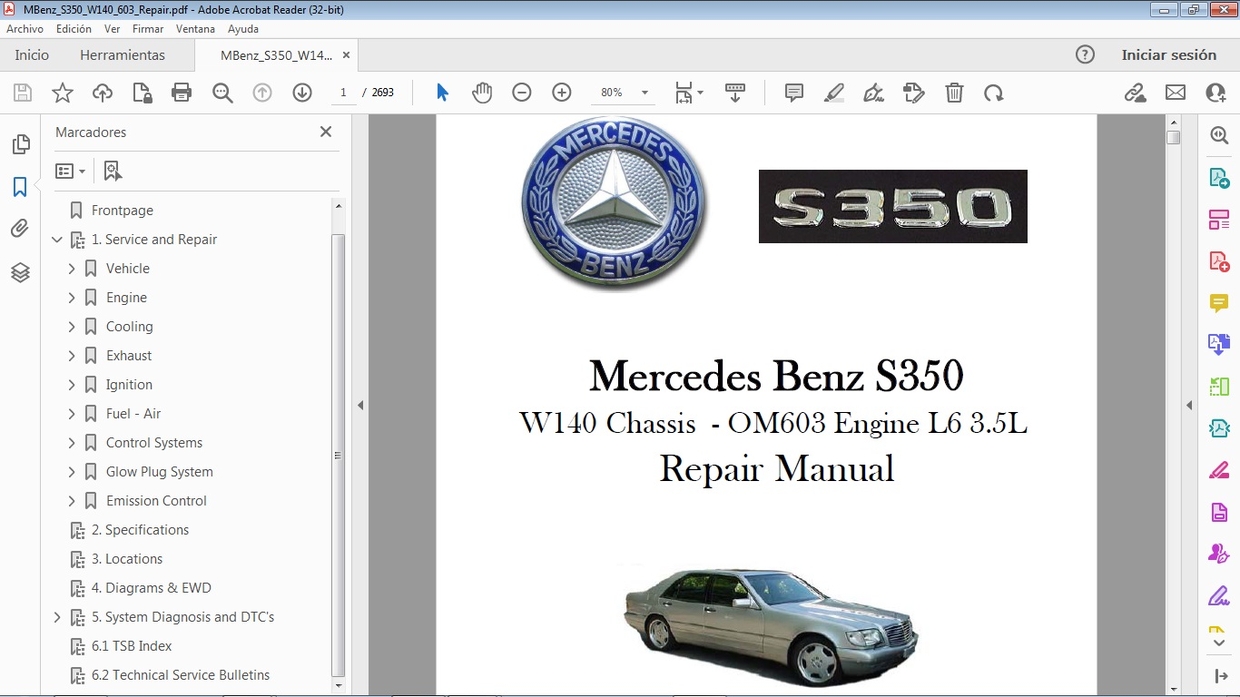
Task: Select the Fill & Sign pen tool
Action: pyautogui.click(x=874, y=92)
